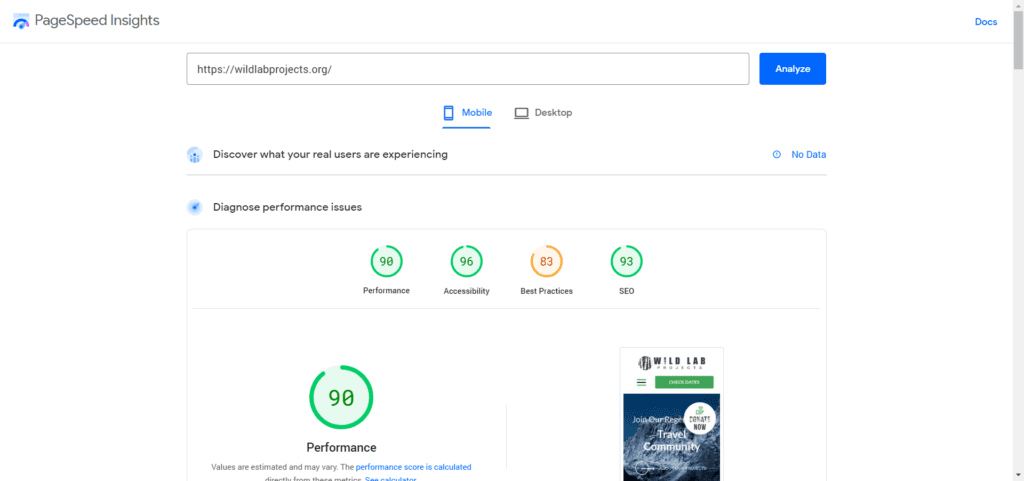Click the large Performance 90 gauge
The image size is (1024, 481).
pos(341,397)
